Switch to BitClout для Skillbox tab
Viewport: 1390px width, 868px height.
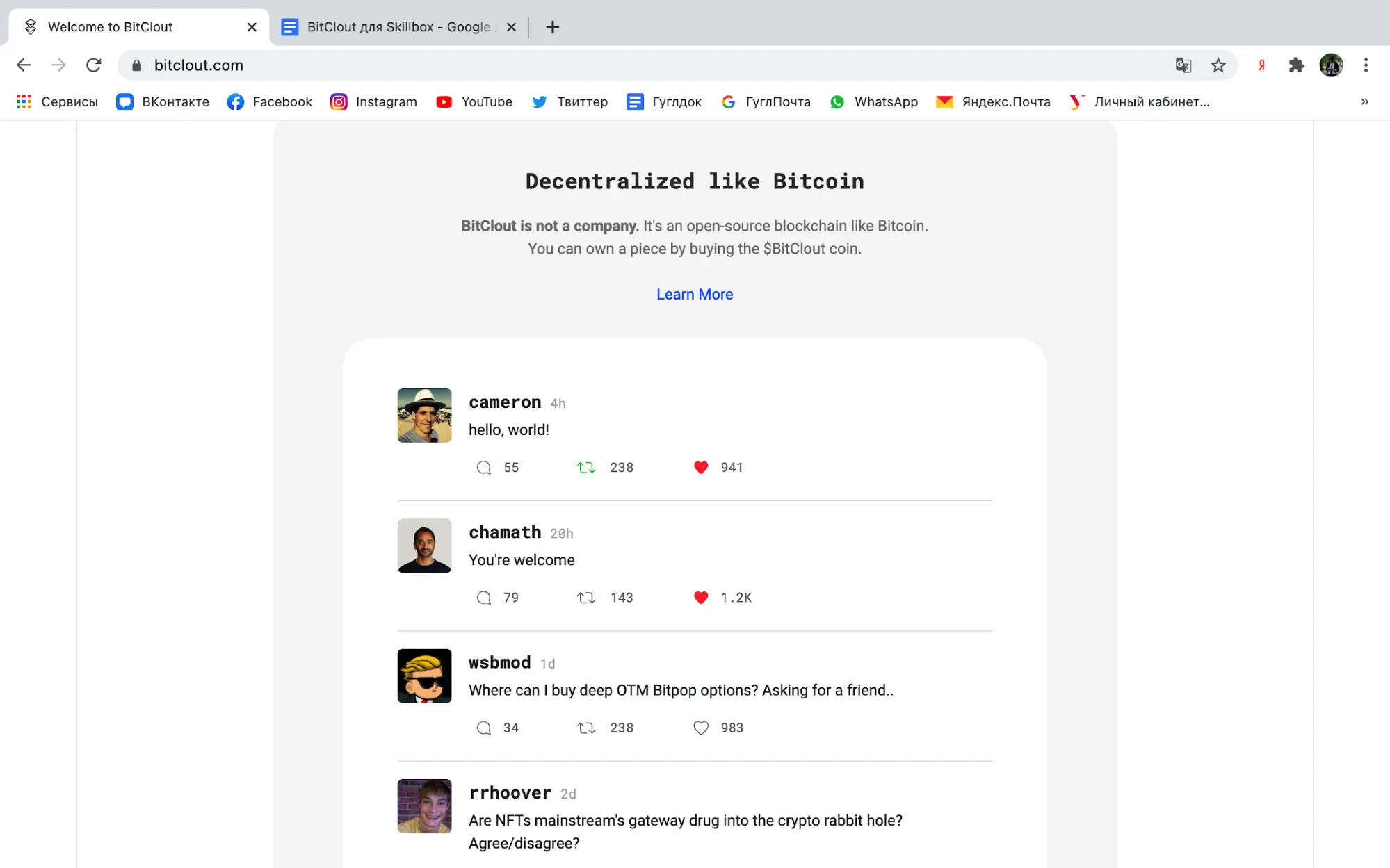point(398,27)
